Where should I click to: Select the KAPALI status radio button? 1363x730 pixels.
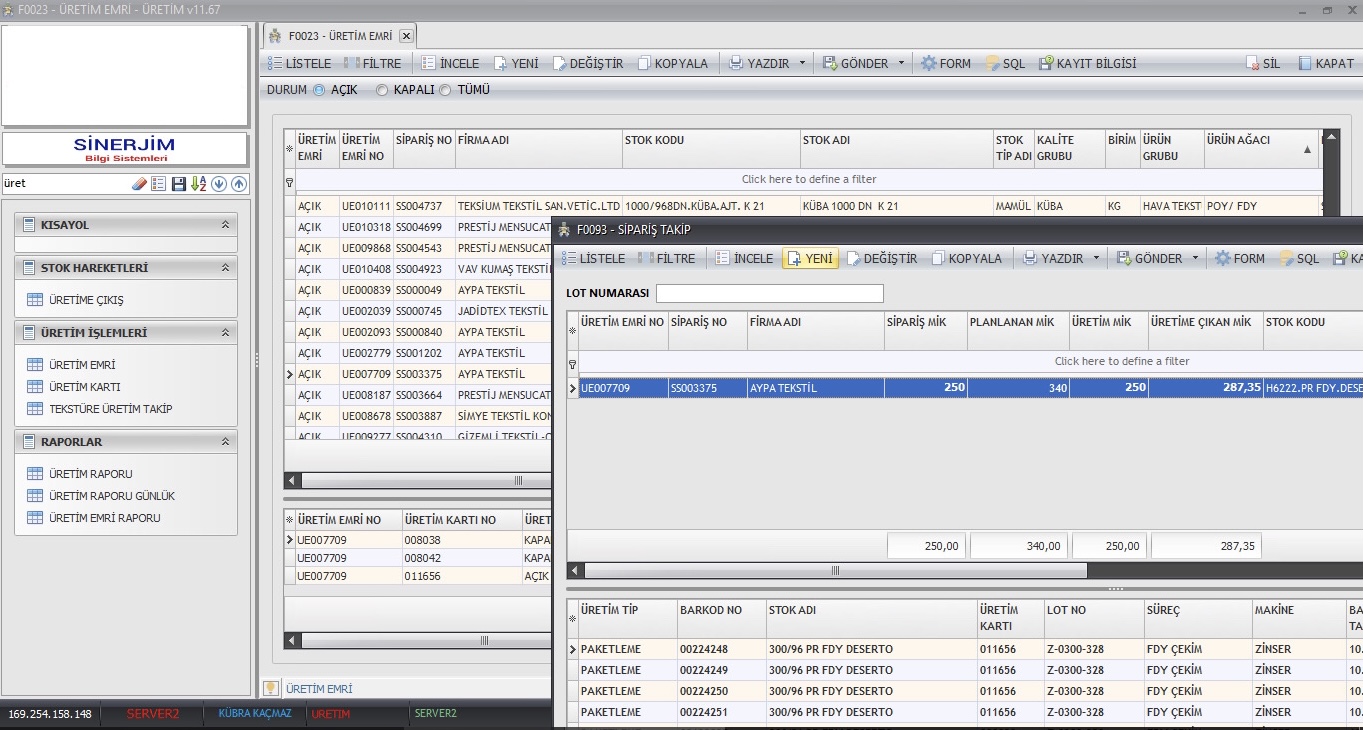[382, 90]
